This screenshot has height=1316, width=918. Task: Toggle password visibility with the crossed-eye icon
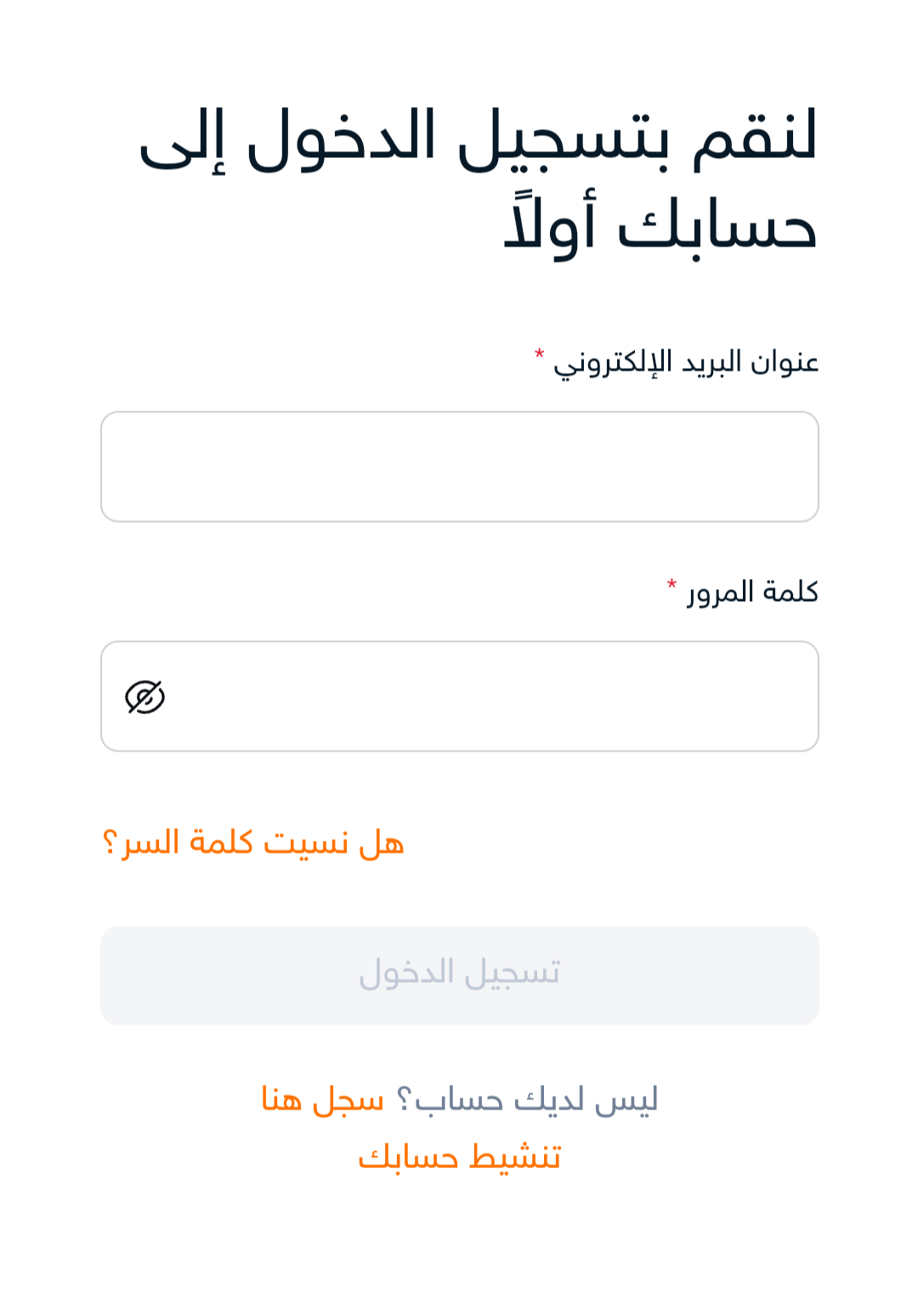[x=145, y=696]
